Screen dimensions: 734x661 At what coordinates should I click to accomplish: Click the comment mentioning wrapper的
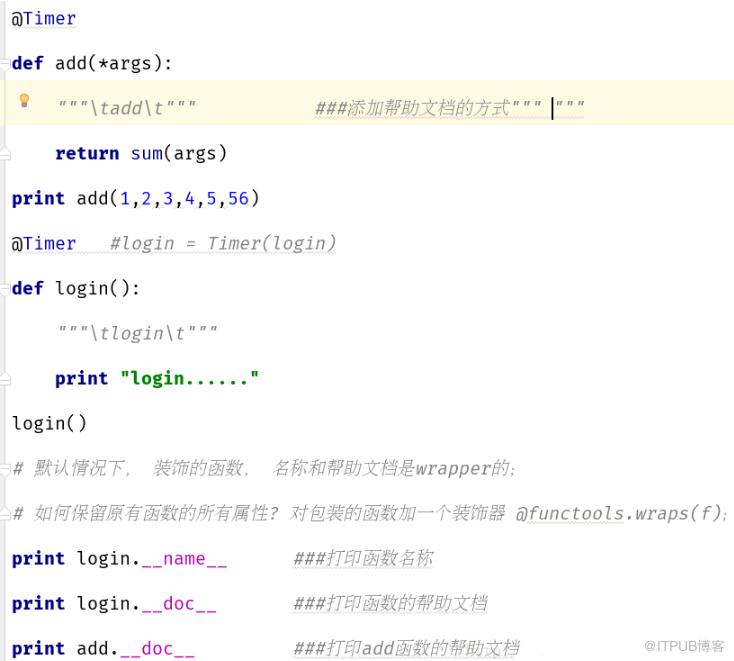tap(265, 468)
